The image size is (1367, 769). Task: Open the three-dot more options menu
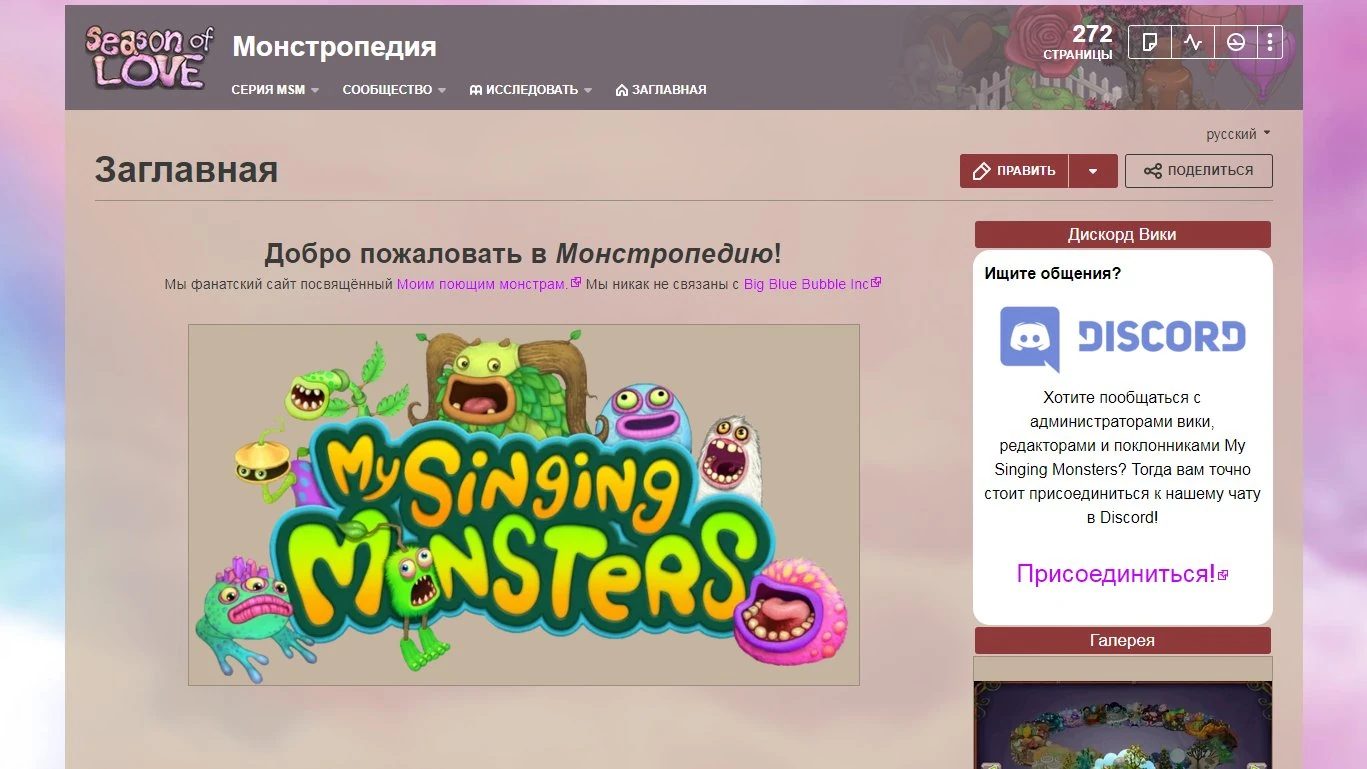(x=1270, y=42)
